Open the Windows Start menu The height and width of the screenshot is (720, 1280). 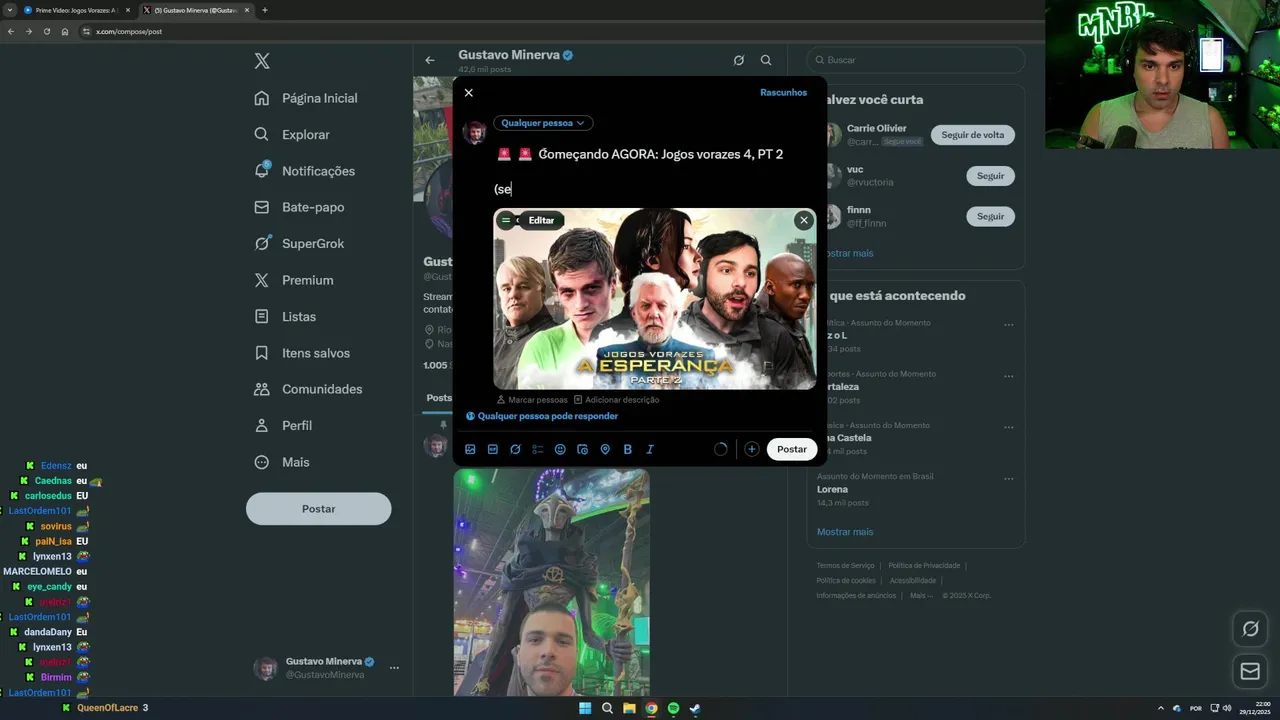pyautogui.click(x=585, y=708)
